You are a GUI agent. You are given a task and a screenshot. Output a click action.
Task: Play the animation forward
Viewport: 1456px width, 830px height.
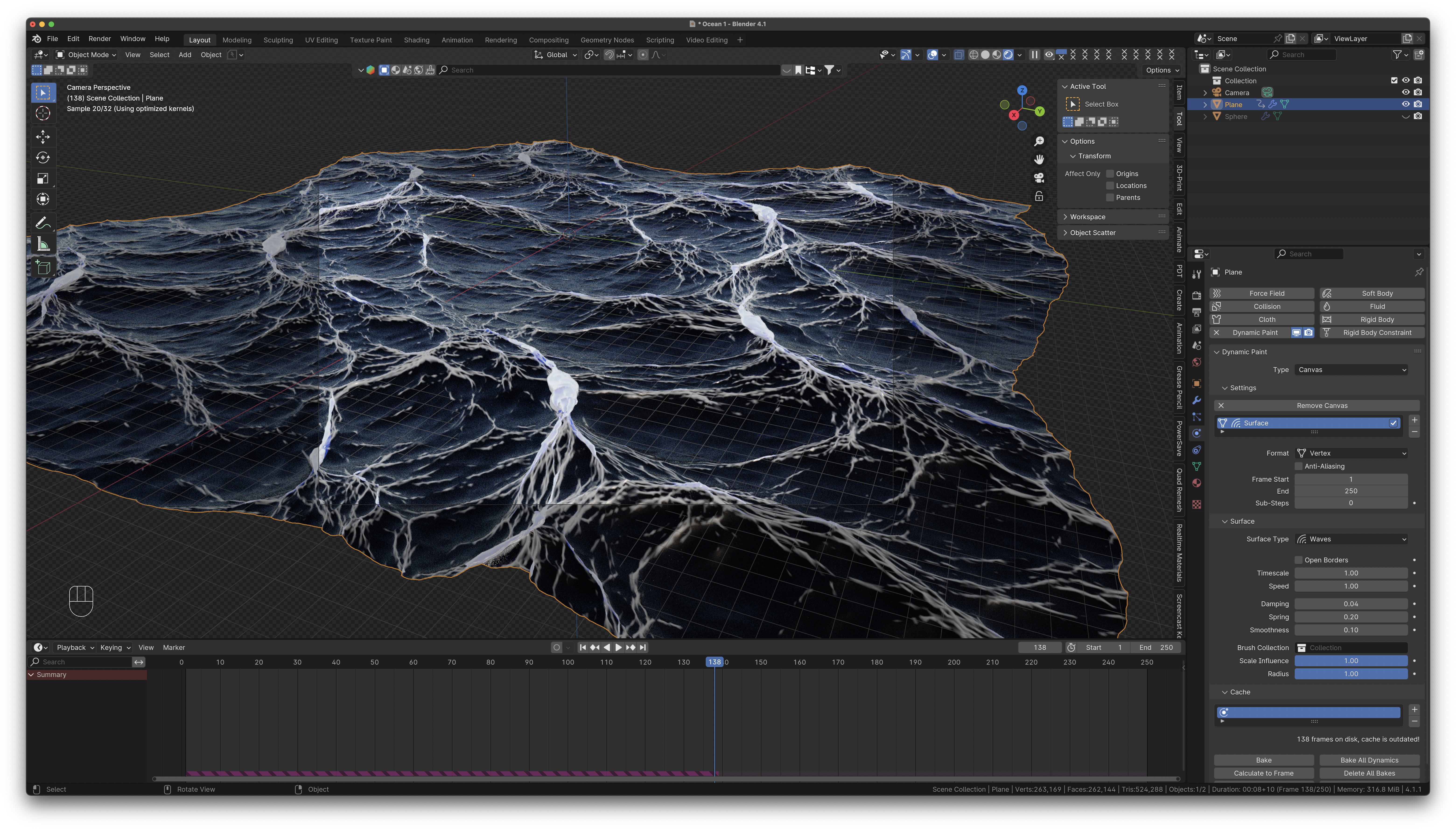point(619,648)
